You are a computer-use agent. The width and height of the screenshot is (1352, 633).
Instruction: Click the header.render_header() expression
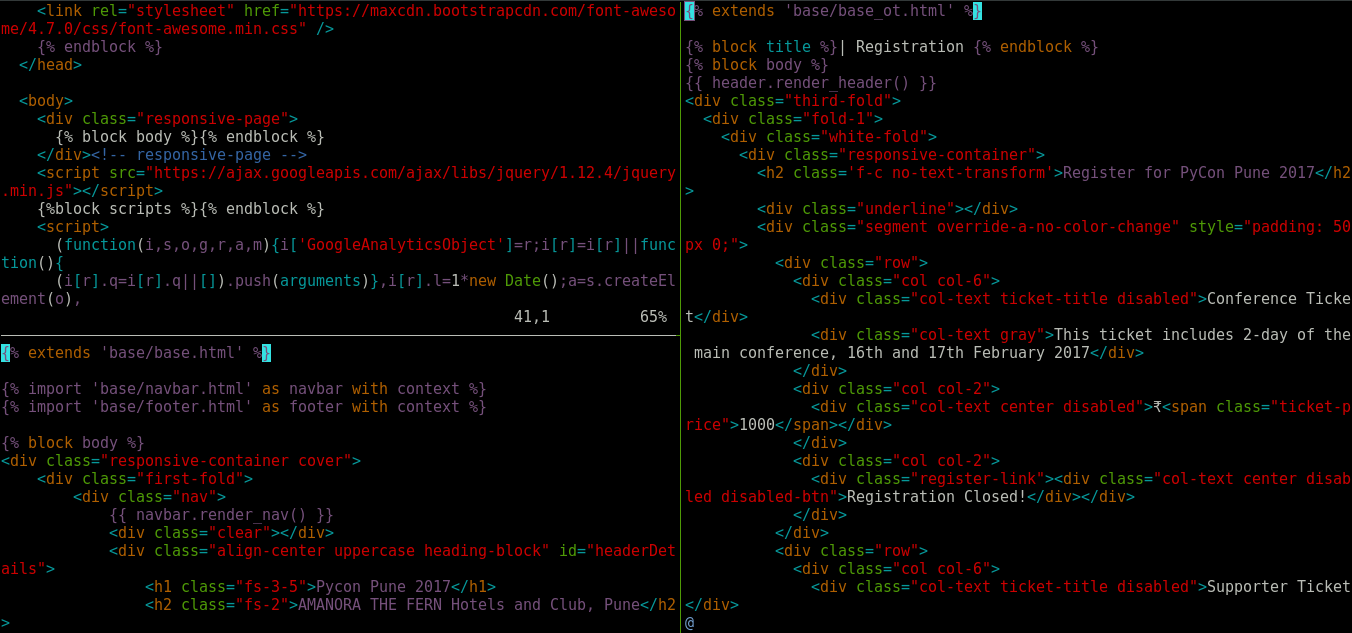click(811, 83)
